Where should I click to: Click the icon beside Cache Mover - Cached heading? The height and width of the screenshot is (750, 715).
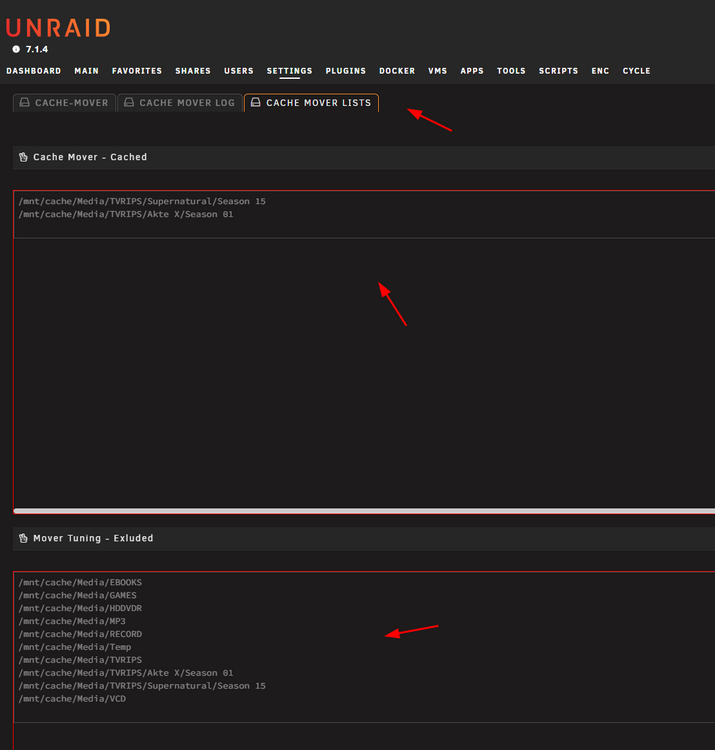(23, 157)
